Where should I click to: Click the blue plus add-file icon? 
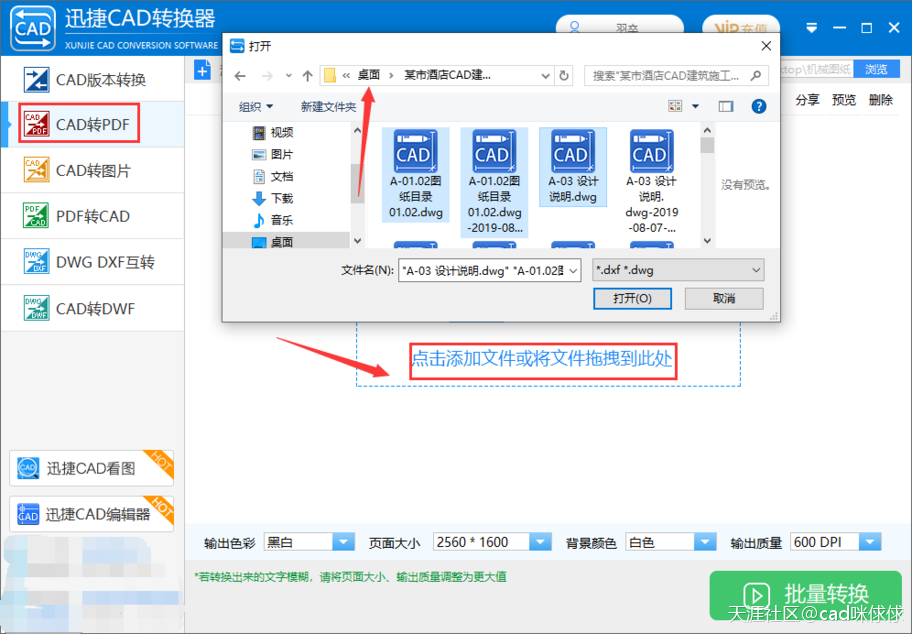click(x=202, y=71)
